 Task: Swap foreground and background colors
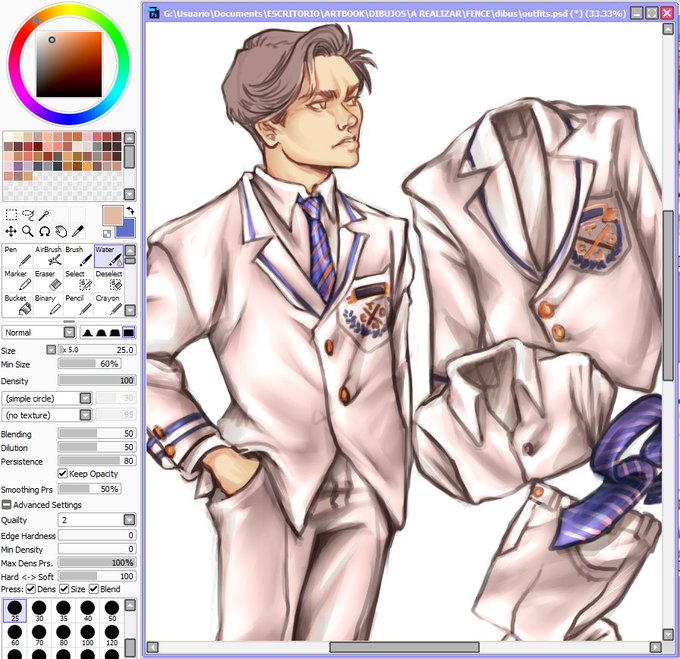[x=130, y=211]
